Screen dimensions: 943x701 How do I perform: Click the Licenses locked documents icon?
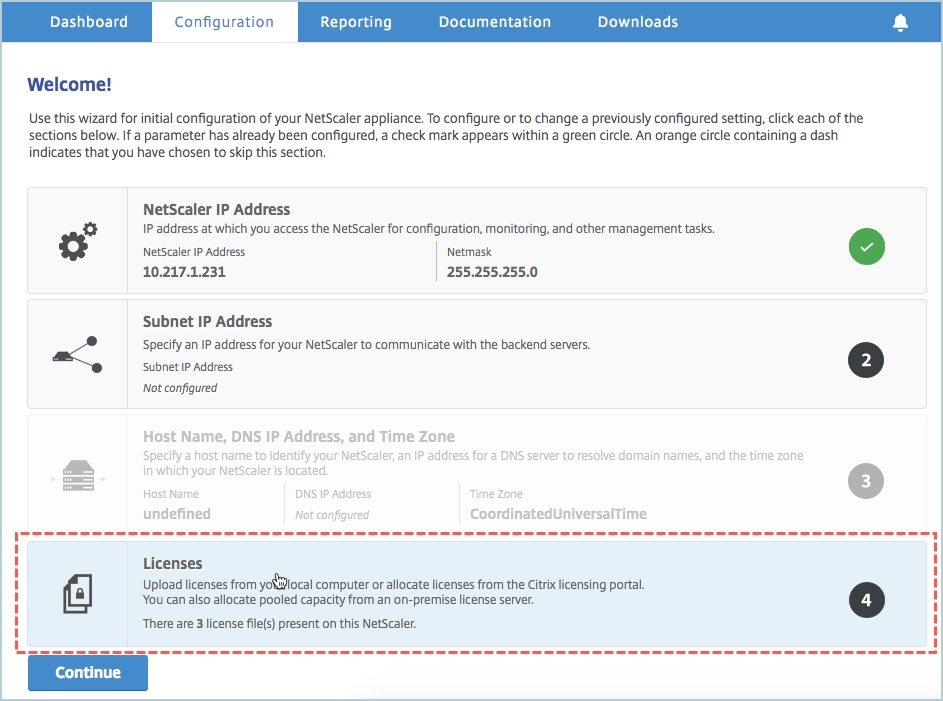tap(78, 593)
